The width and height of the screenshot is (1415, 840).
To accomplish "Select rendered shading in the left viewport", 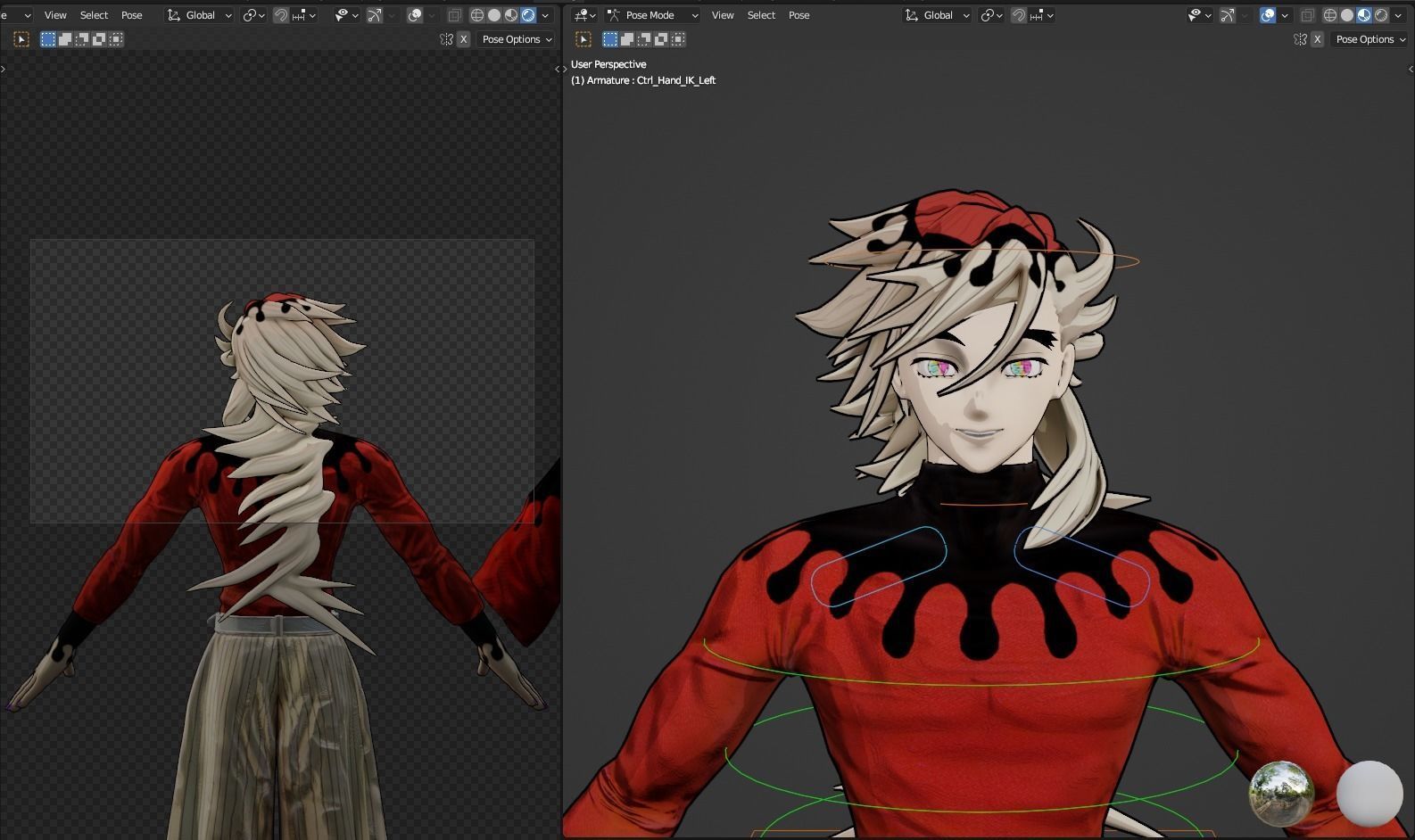I will 528,15.
